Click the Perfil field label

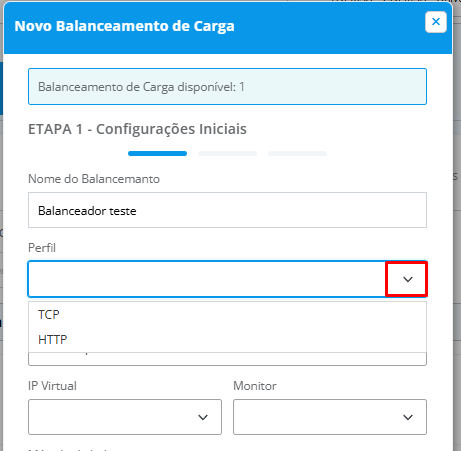tap(42, 248)
